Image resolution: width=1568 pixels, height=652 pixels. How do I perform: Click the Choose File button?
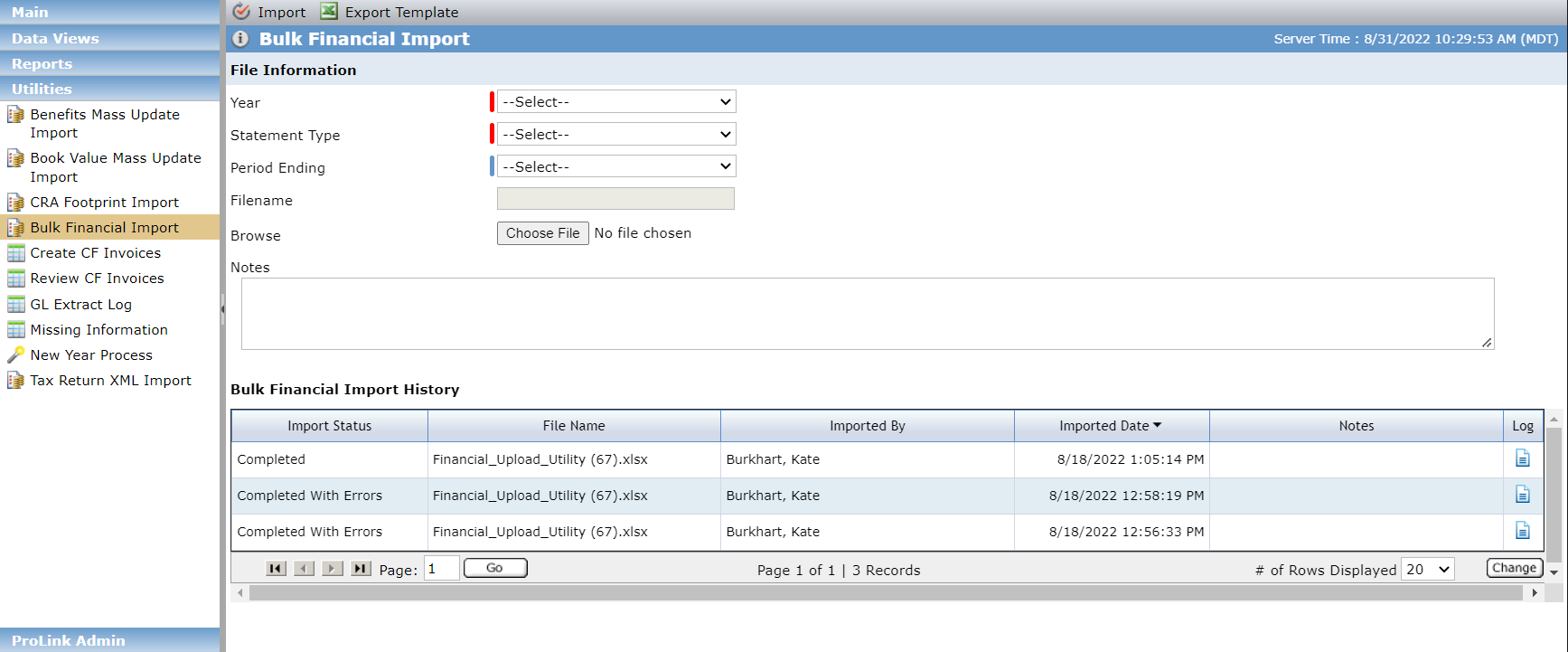click(x=543, y=233)
